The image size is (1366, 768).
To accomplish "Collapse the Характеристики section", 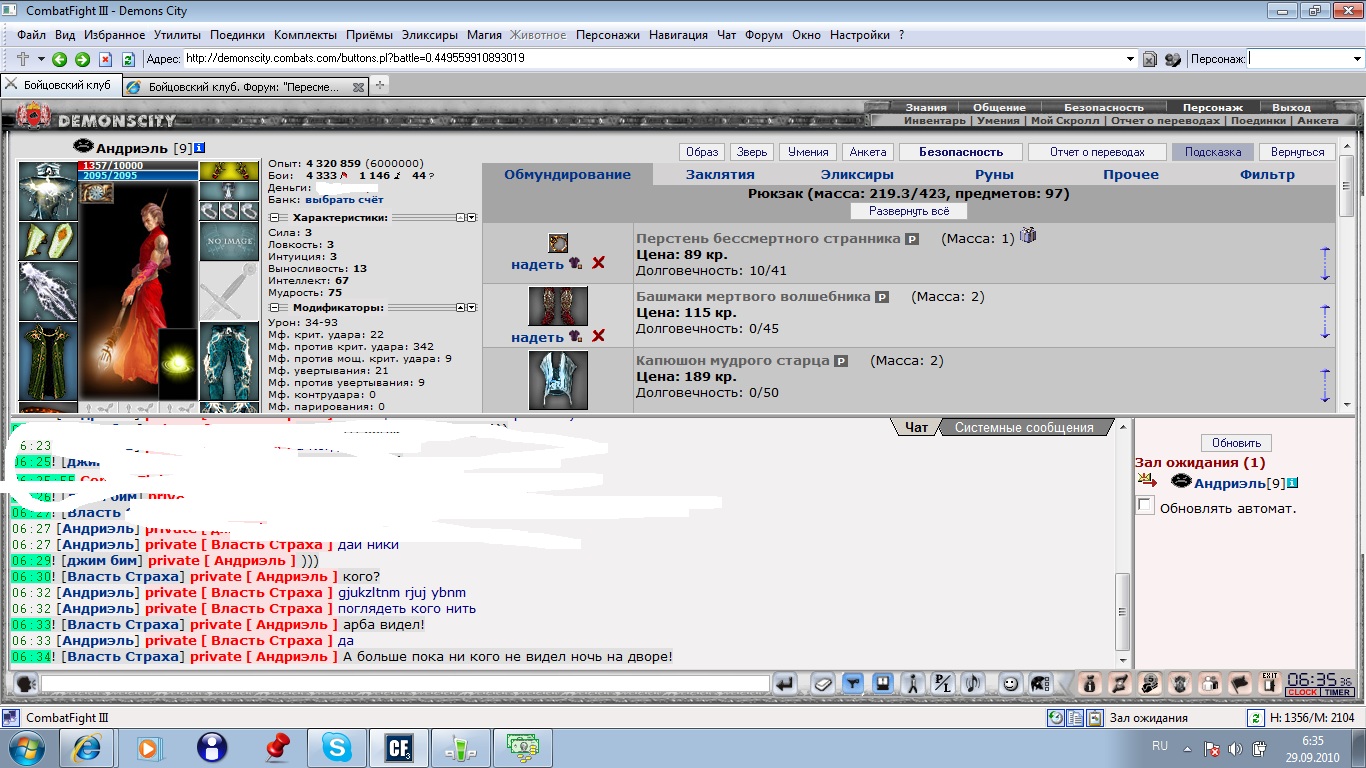I will click(x=275, y=217).
